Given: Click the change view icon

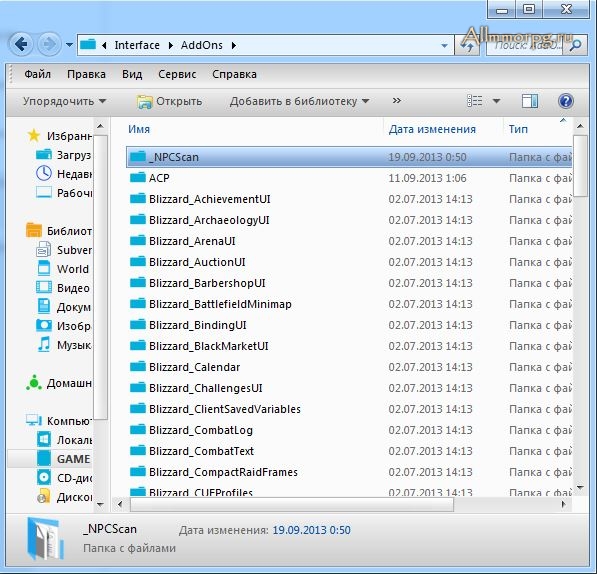Looking at the screenshot, I should coord(475,101).
